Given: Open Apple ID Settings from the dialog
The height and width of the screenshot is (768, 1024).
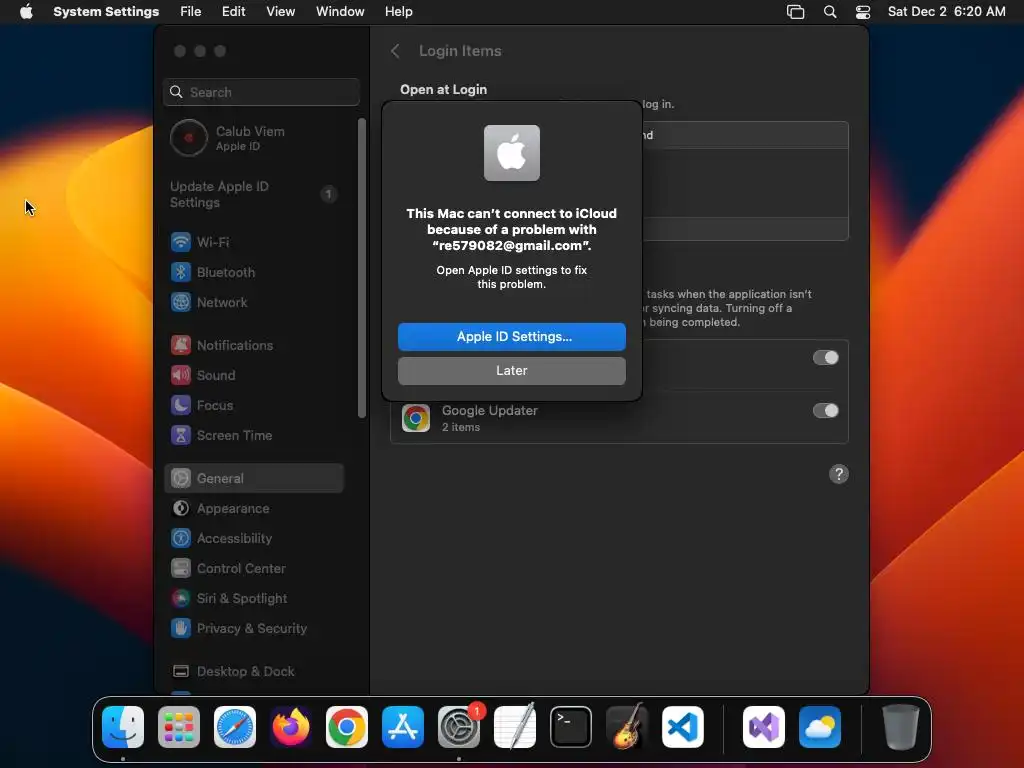Looking at the screenshot, I should coord(511,336).
